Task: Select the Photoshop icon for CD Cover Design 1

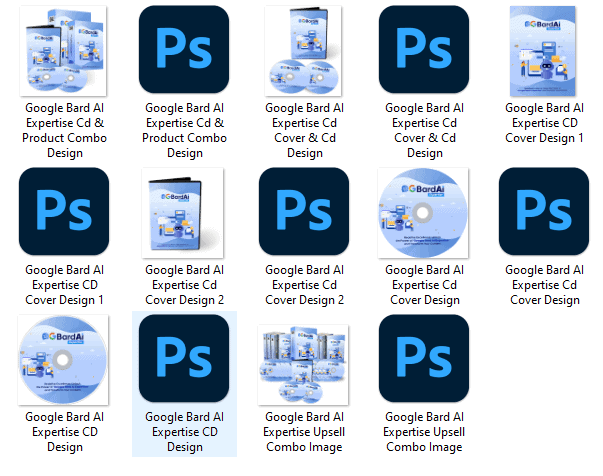Action: pyautogui.click(x=64, y=211)
